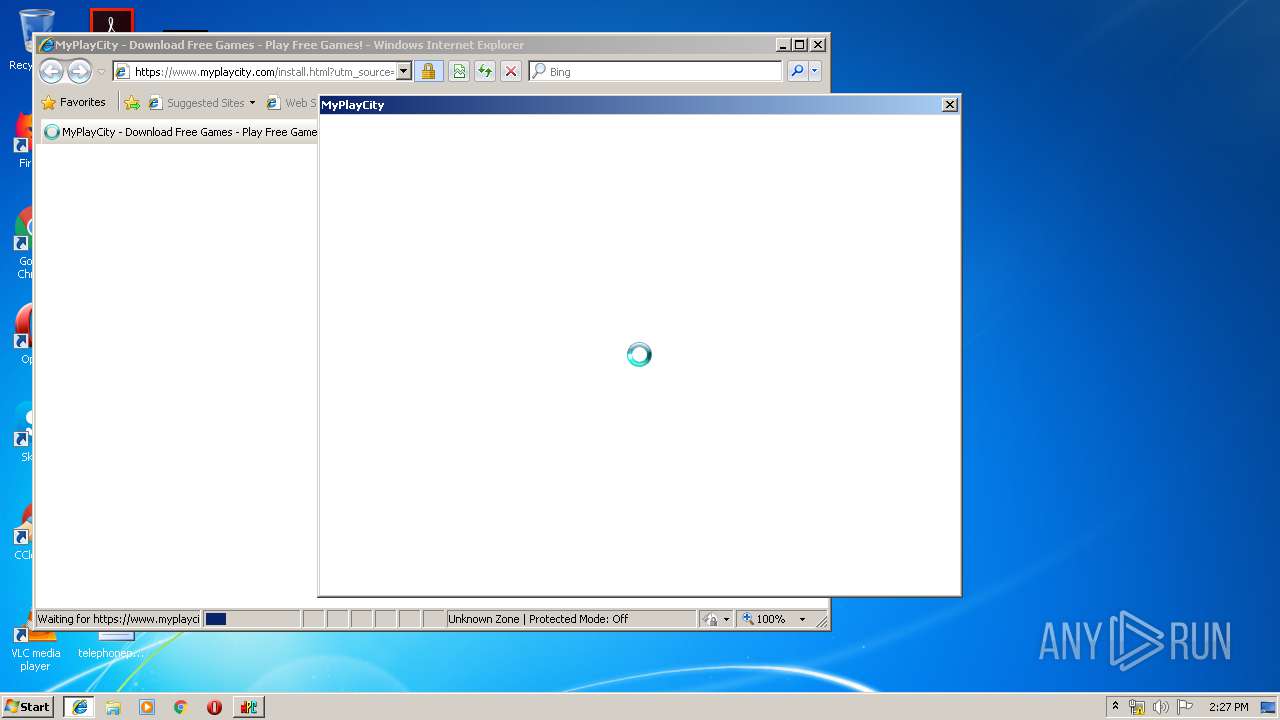Click the Web Slice Gallery favorite

[x=291, y=102]
